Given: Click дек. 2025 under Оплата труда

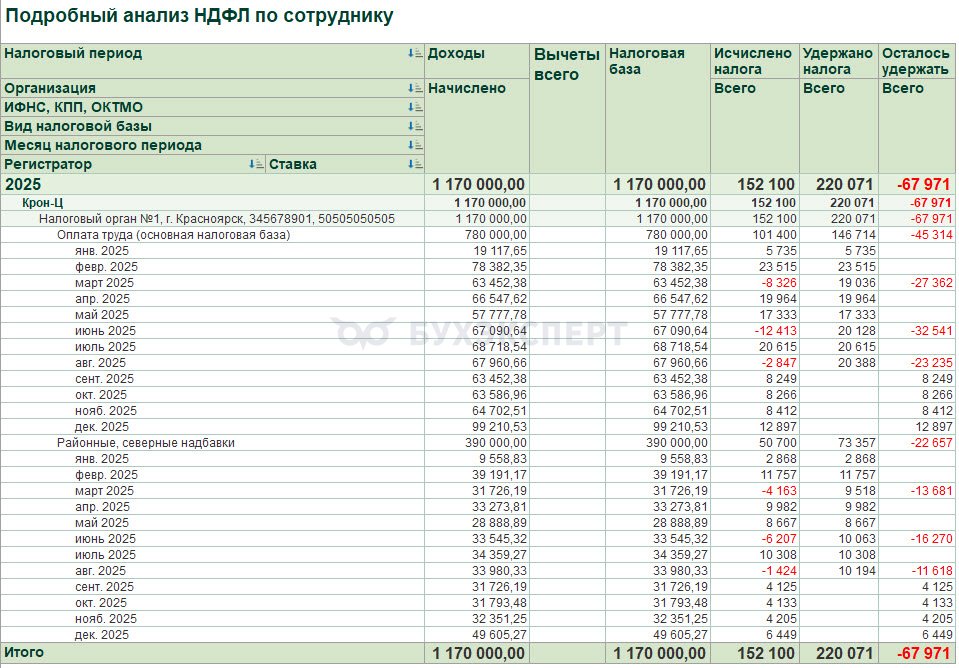Looking at the screenshot, I should tap(102, 426).
